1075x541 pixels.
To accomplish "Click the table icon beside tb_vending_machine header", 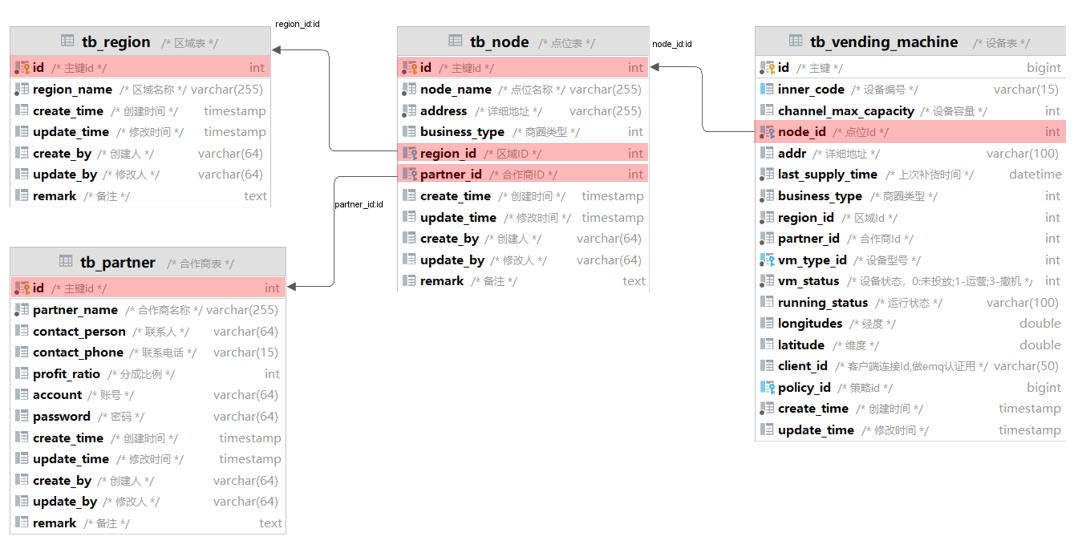I will [795, 41].
